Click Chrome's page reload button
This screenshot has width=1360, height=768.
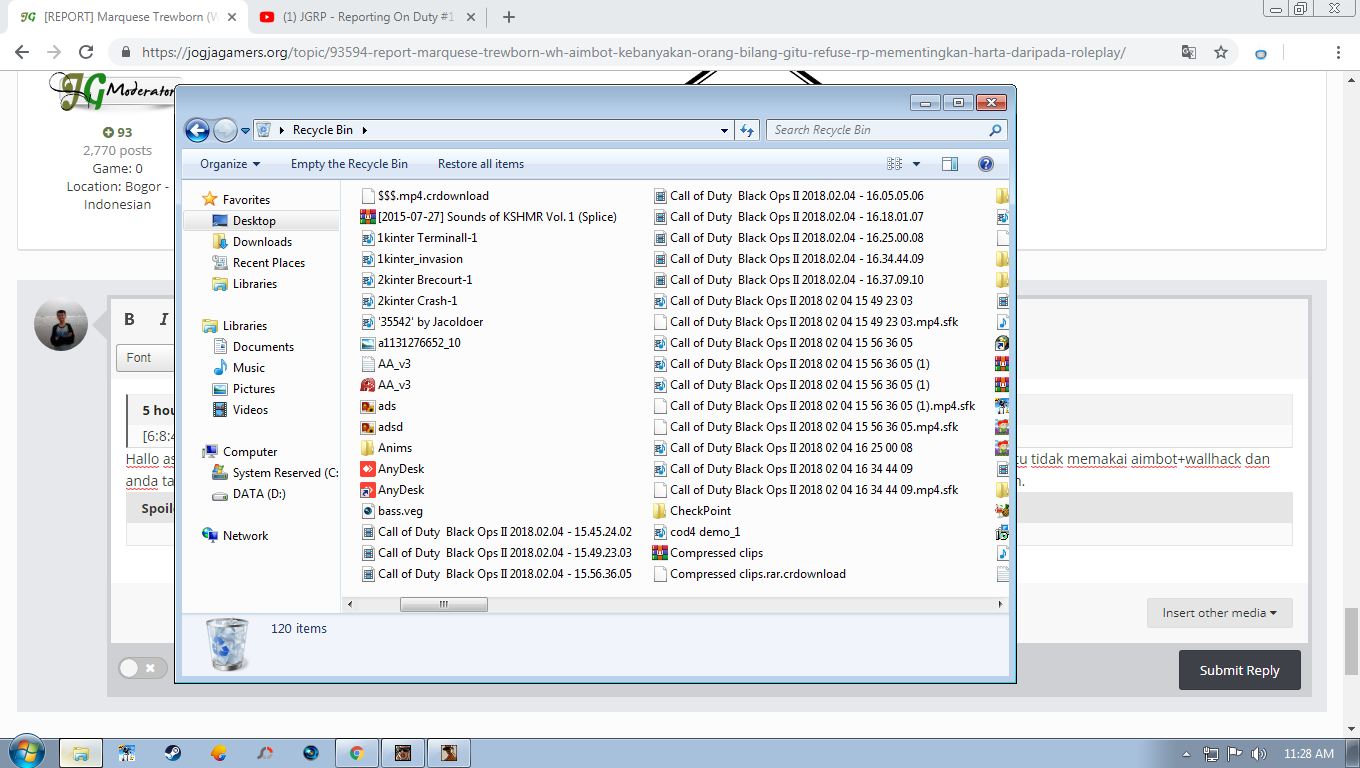[86, 52]
